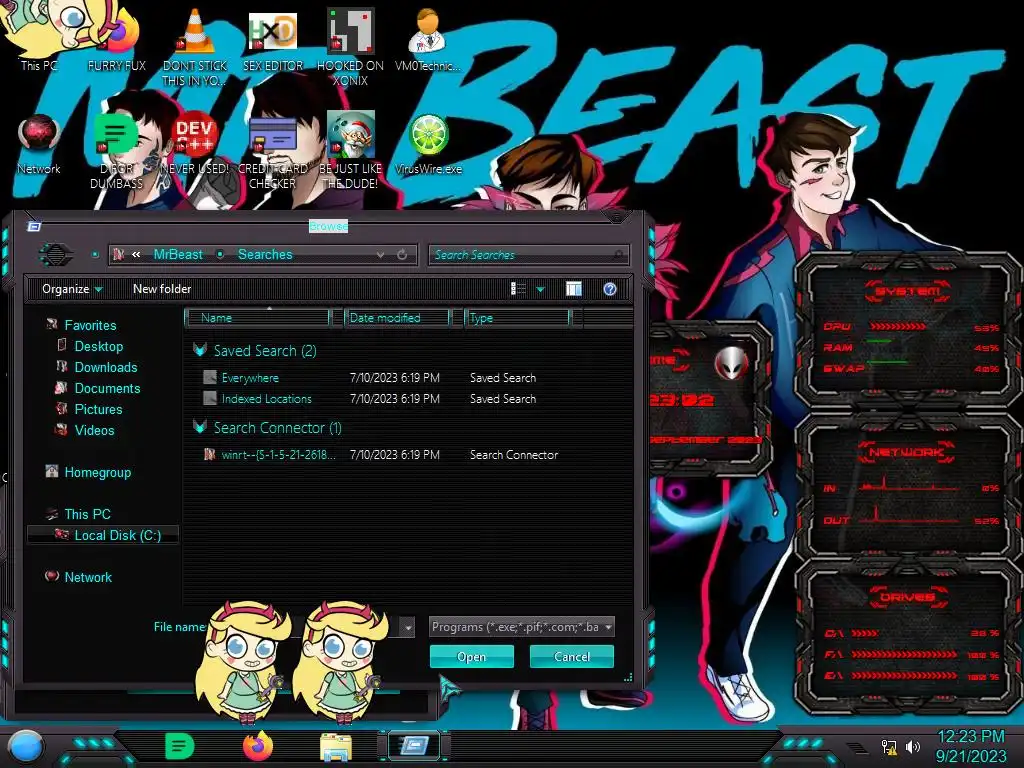This screenshot has width=1024, height=768.
Task: Select Homegroup in the navigation pane
Action: tap(97, 472)
